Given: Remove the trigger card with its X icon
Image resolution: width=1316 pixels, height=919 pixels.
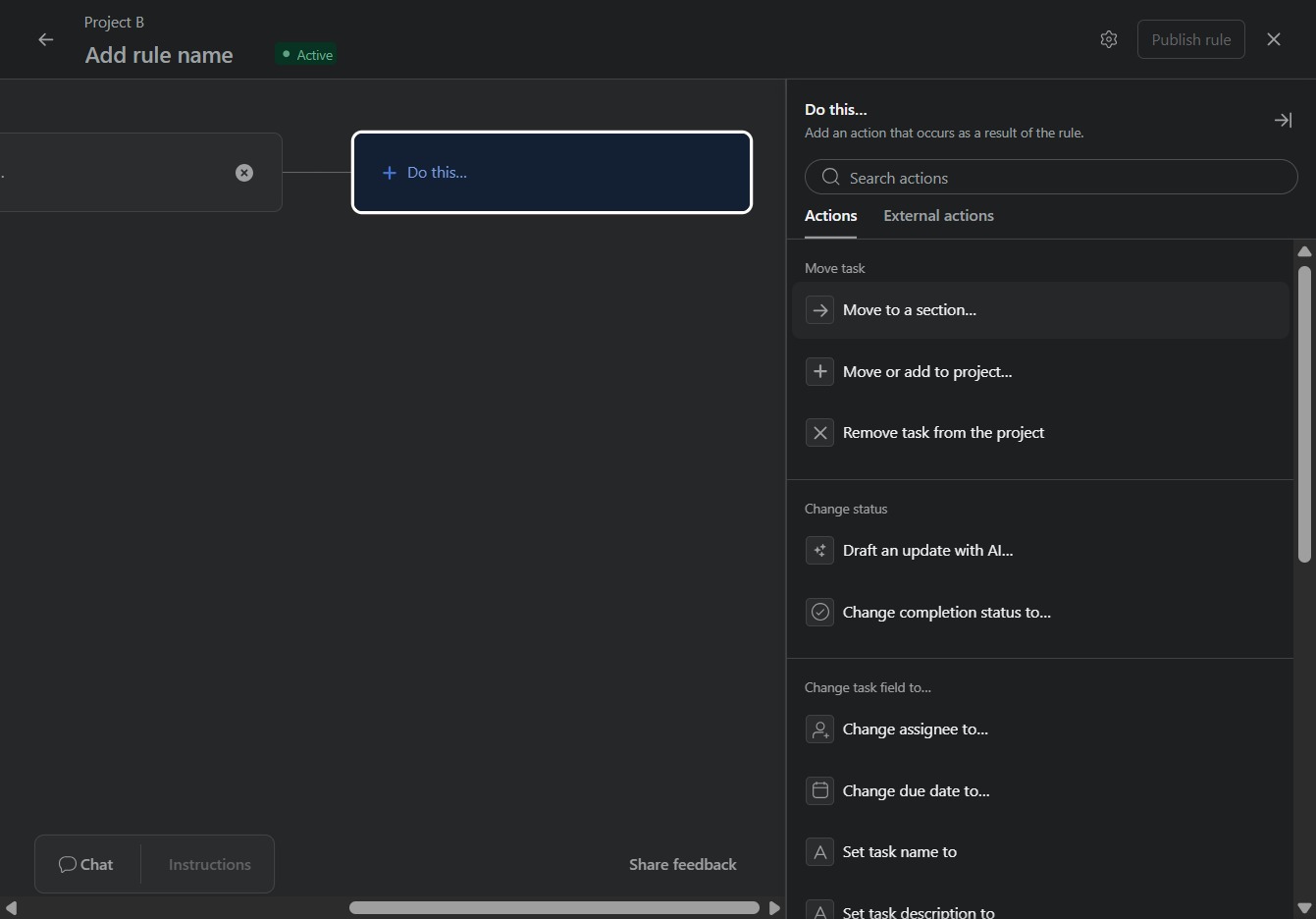Looking at the screenshot, I should click(x=244, y=173).
